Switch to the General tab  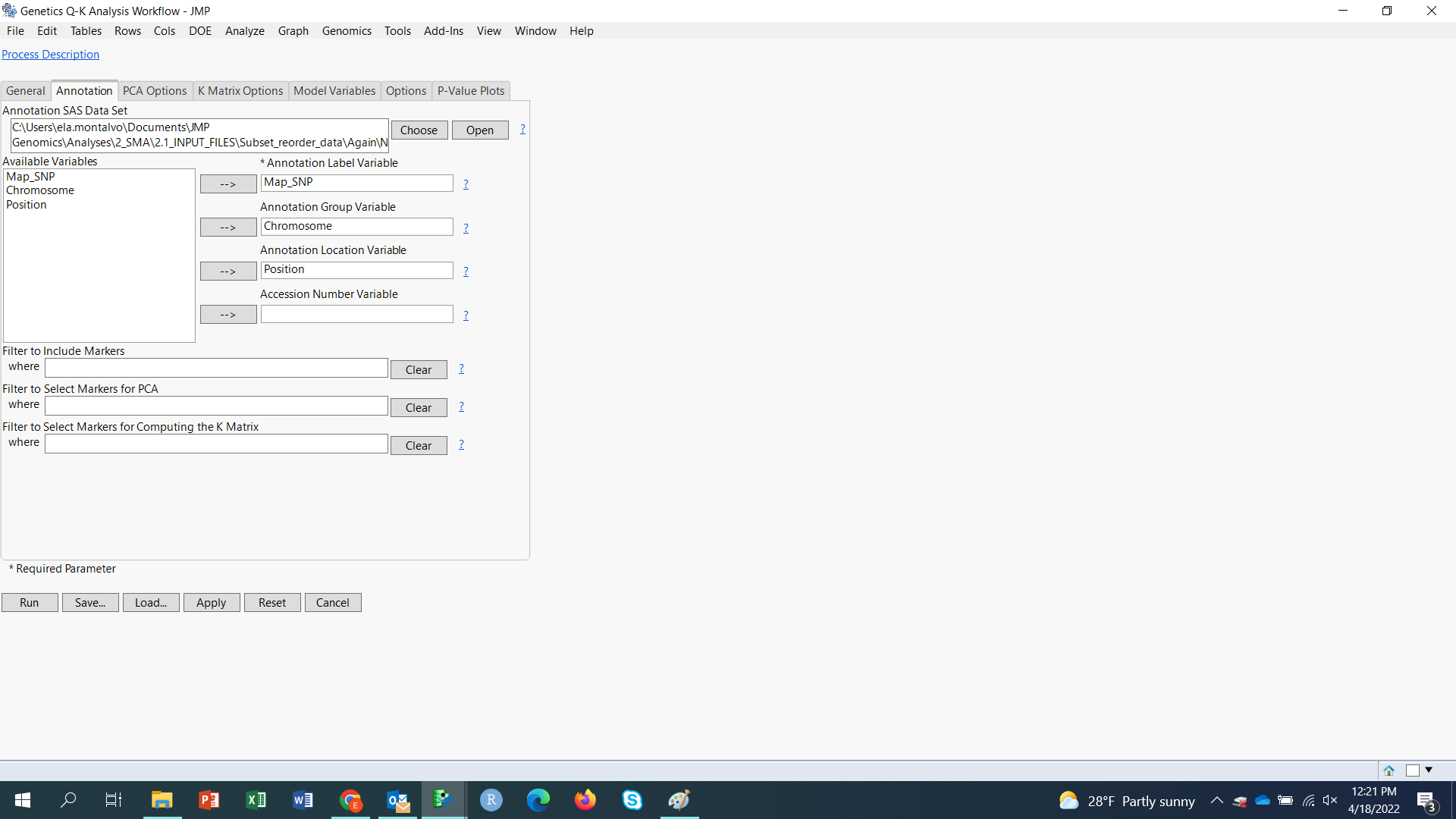tap(26, 91)
